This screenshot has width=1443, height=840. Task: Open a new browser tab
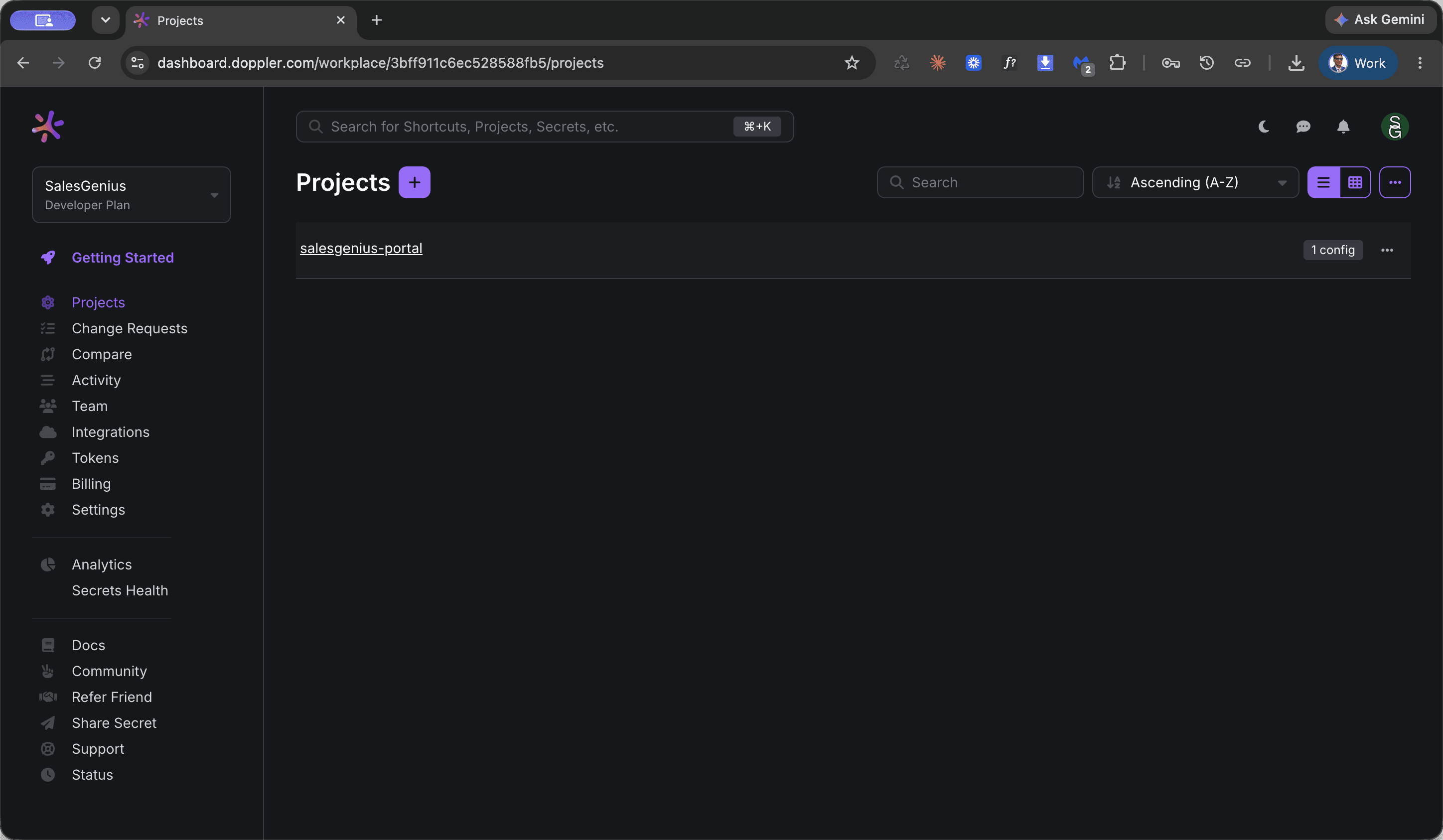(x=376, y=20)
